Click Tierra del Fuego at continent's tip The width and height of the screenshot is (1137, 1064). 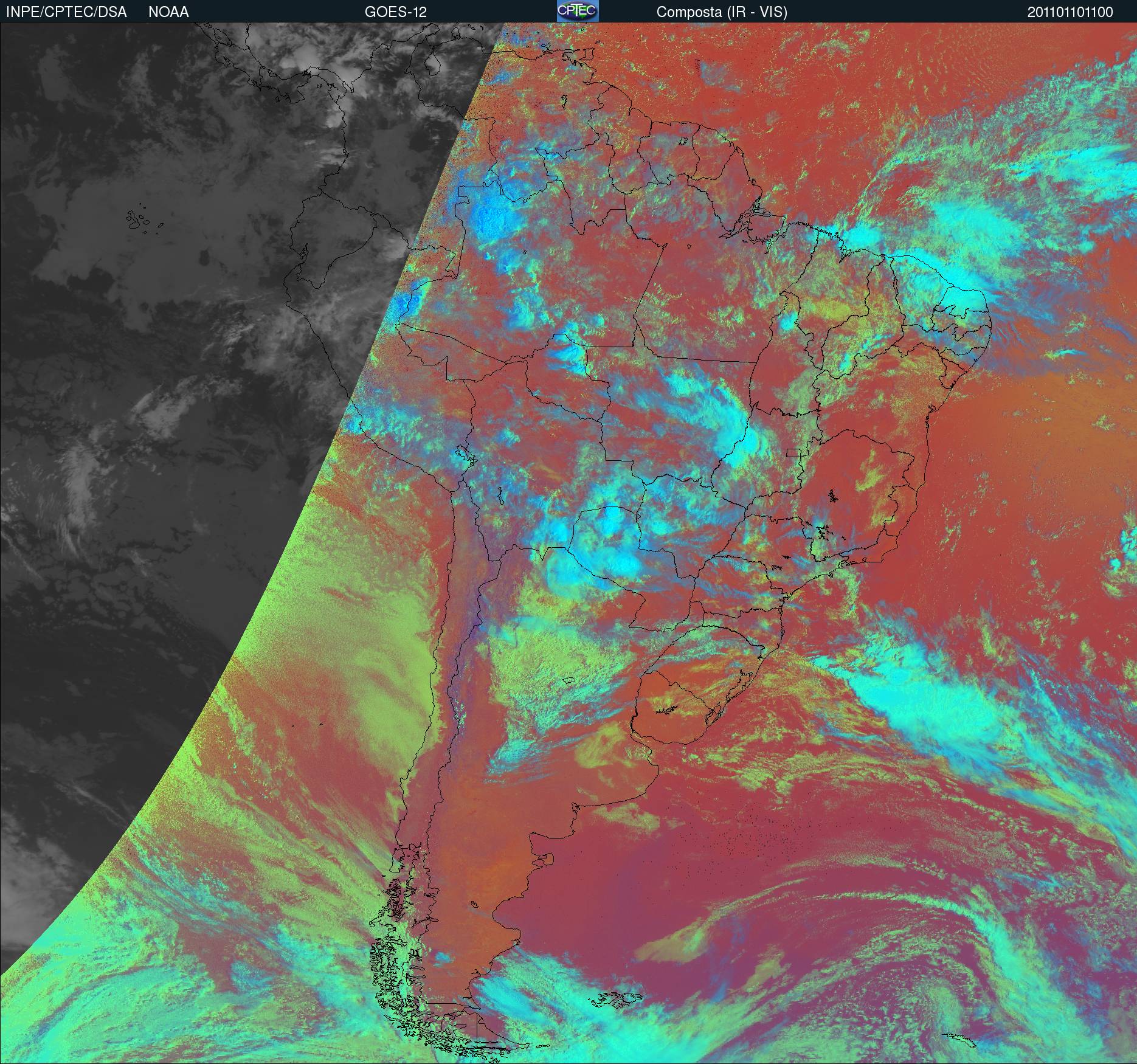[468, 1028]
